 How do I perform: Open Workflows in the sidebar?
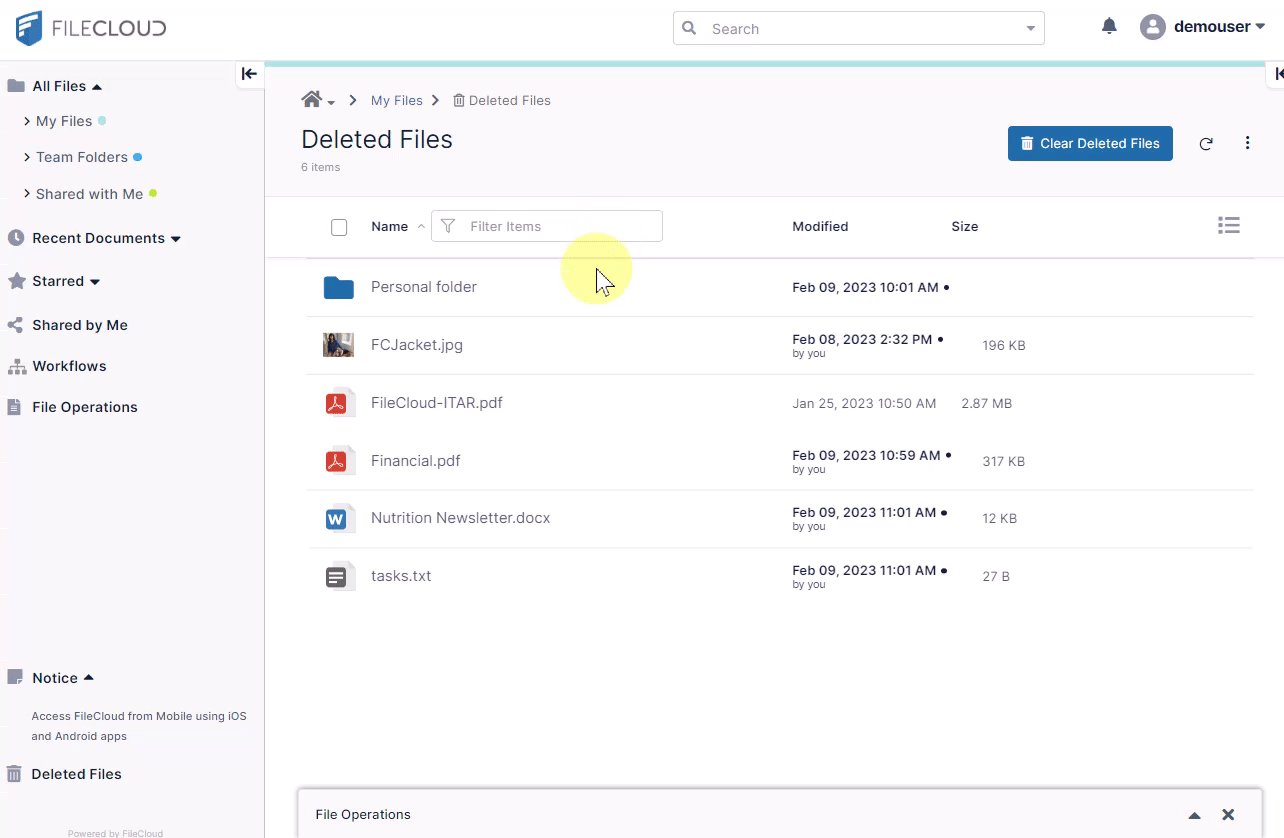pos(69,366)
